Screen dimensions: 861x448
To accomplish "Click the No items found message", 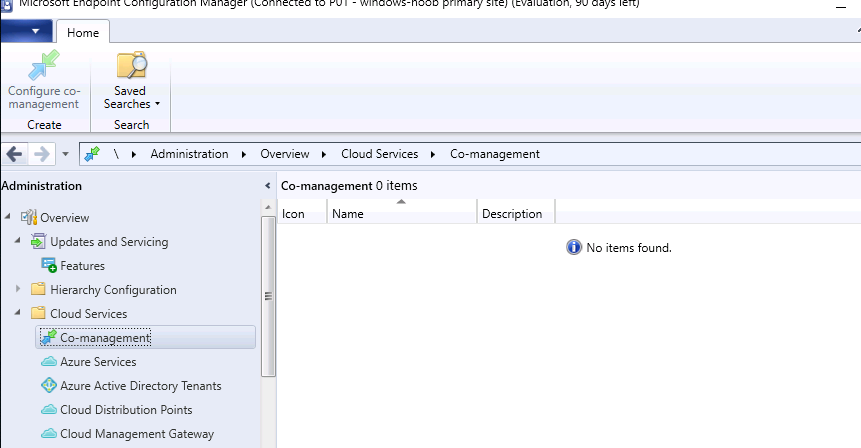I will [629, 248].
